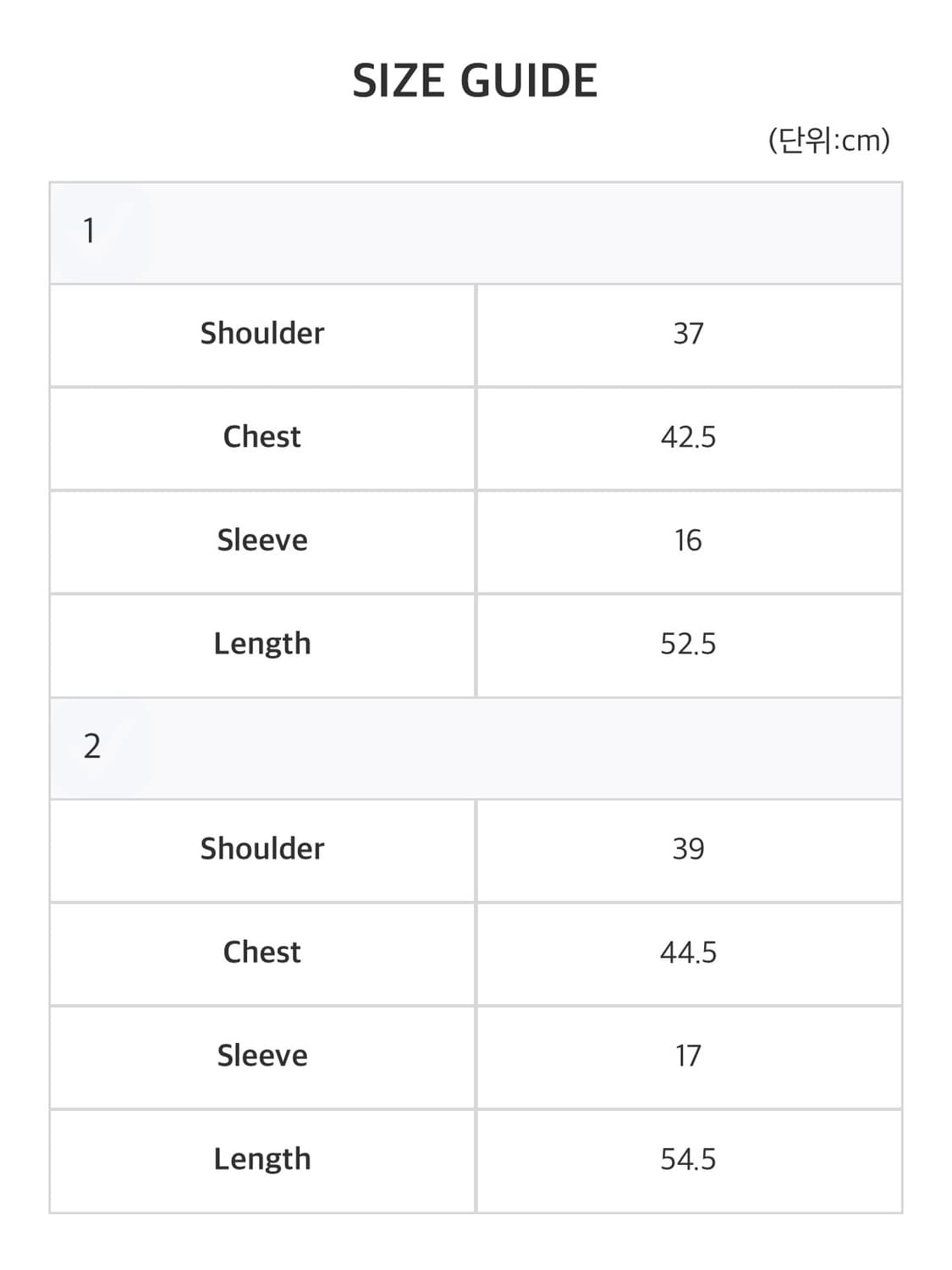Click Length label under size 2
Screen dimensions: 952x1270
pyautogui.click(x=262, y=1160)
